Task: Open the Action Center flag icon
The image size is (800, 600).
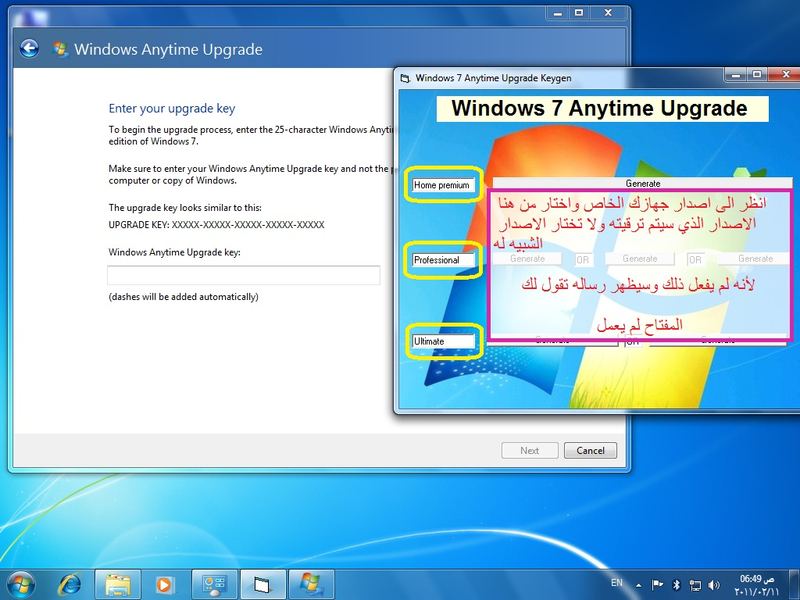Action: [657, 584]
